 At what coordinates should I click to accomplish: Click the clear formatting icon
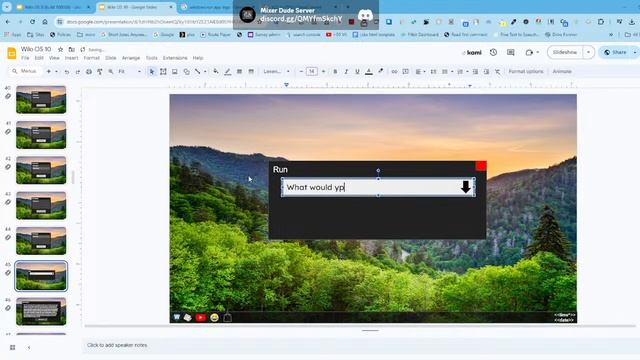tap(498, 71)
